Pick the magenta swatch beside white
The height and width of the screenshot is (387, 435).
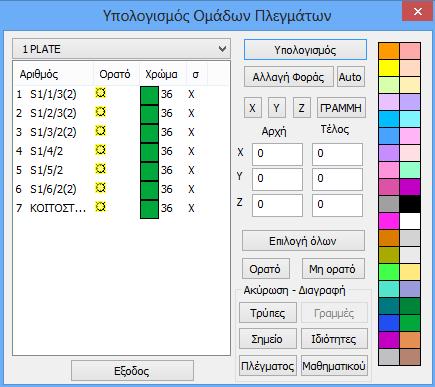[389, 221]
